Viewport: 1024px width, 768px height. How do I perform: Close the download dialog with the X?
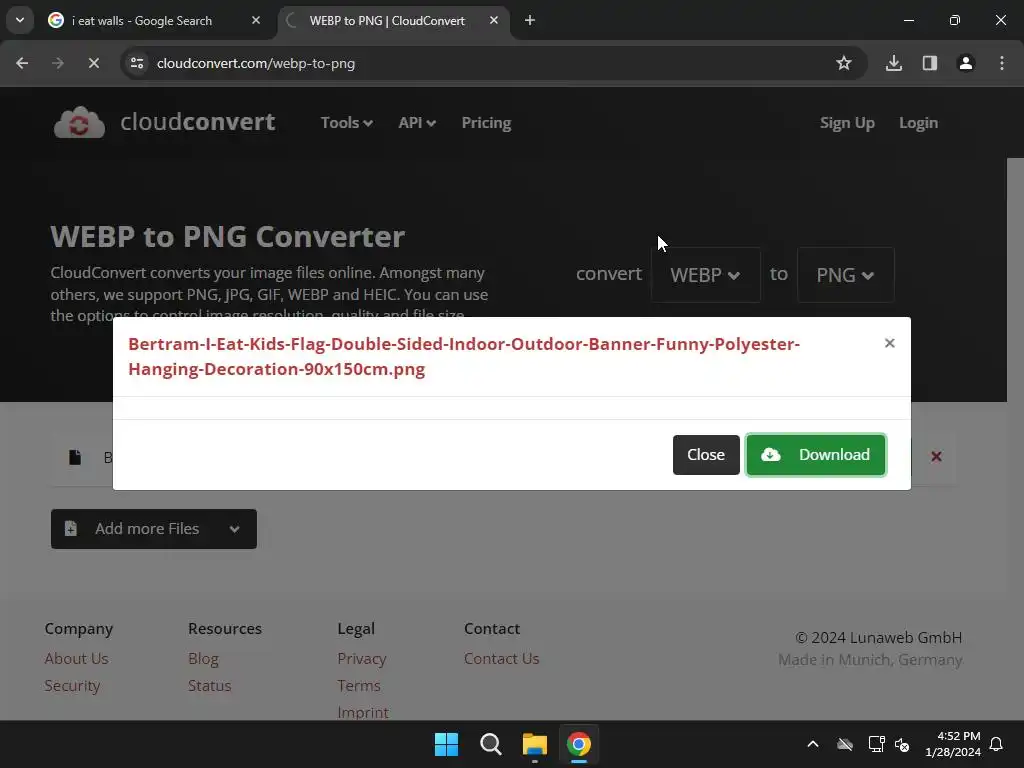[889, 343]
